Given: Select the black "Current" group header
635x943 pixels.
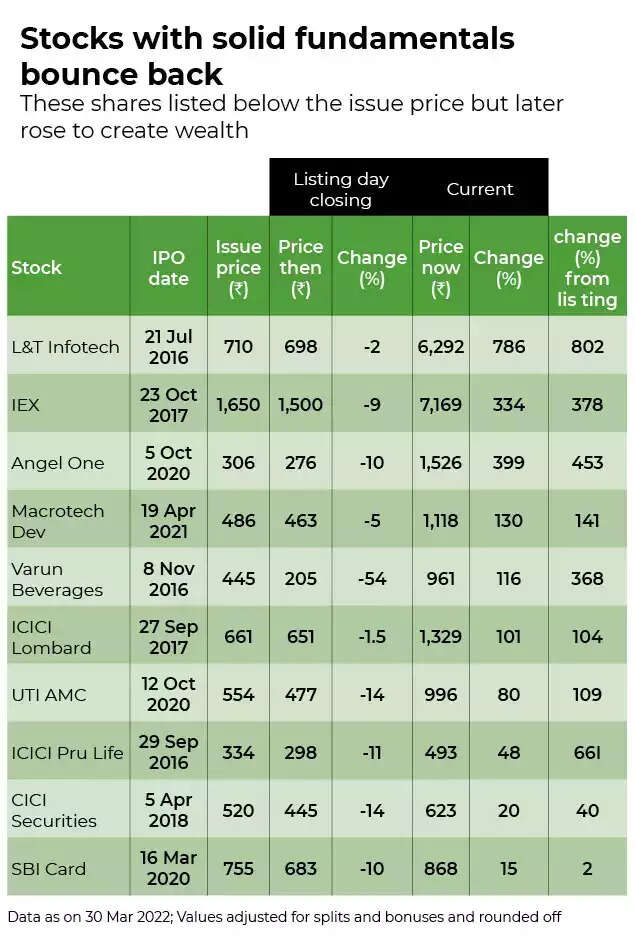Looking at the screenshot, I should coord(480,189).
